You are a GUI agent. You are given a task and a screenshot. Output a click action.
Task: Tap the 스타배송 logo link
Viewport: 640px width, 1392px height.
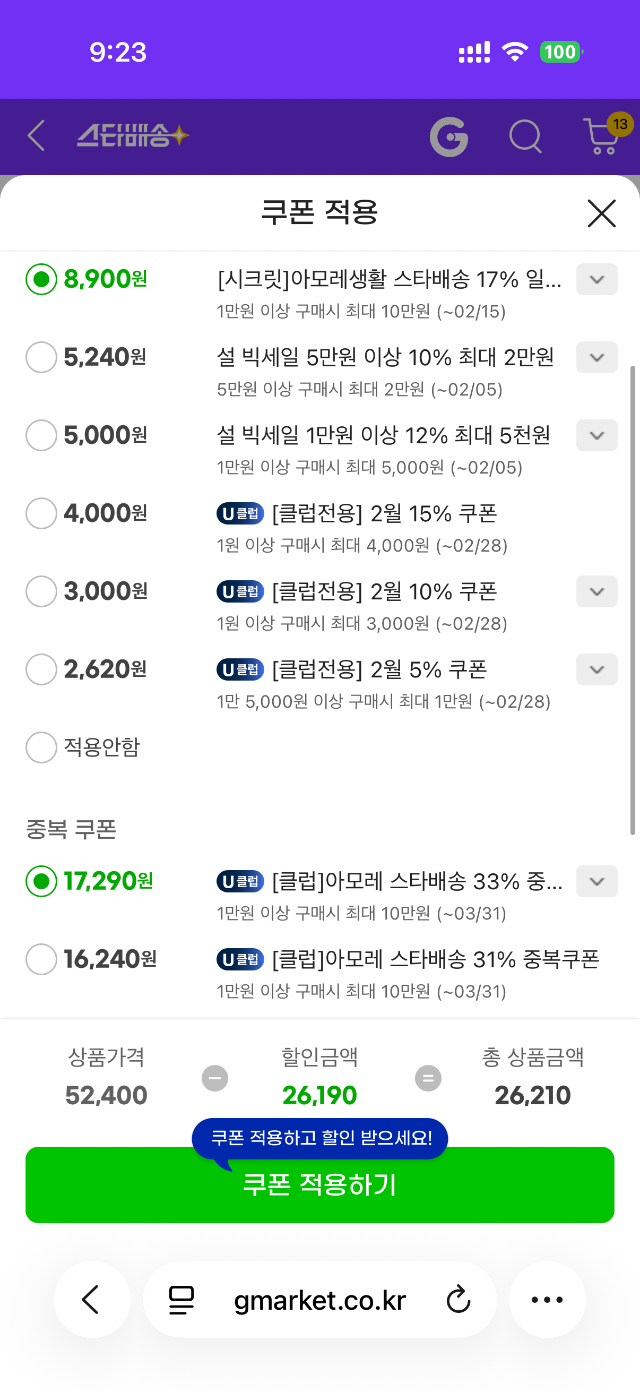pyautogui.click(x=132, y=136)
